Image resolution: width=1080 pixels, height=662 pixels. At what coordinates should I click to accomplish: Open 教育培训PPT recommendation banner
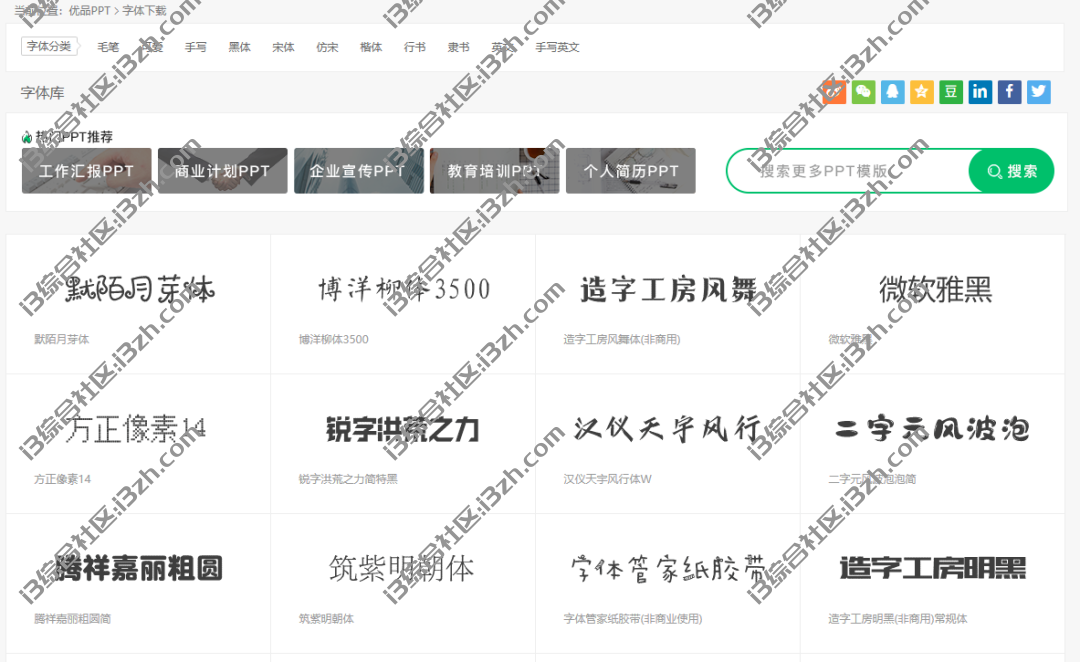[495, 171]
